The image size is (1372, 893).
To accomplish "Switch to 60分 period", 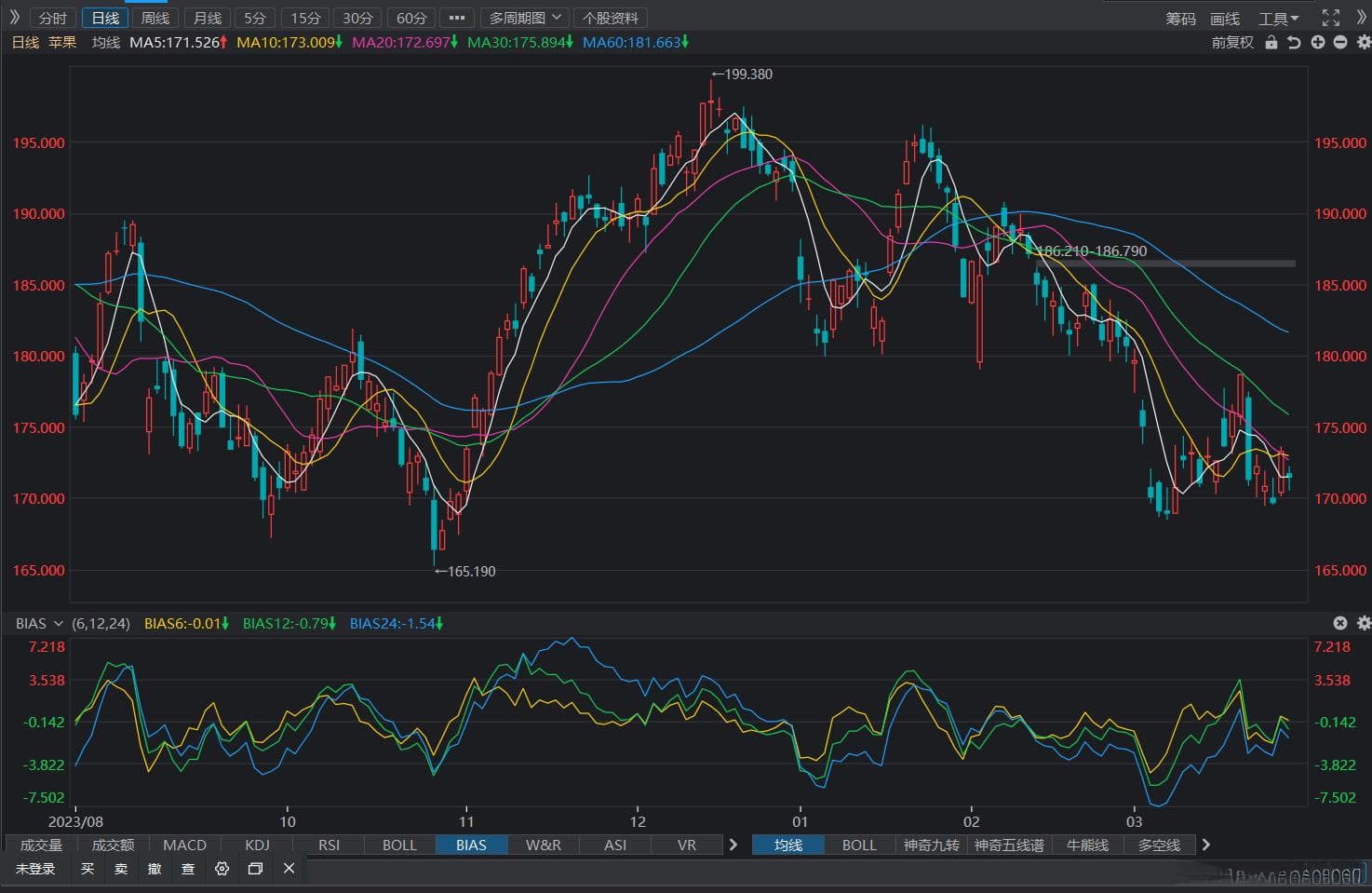I will click(410, 18).
